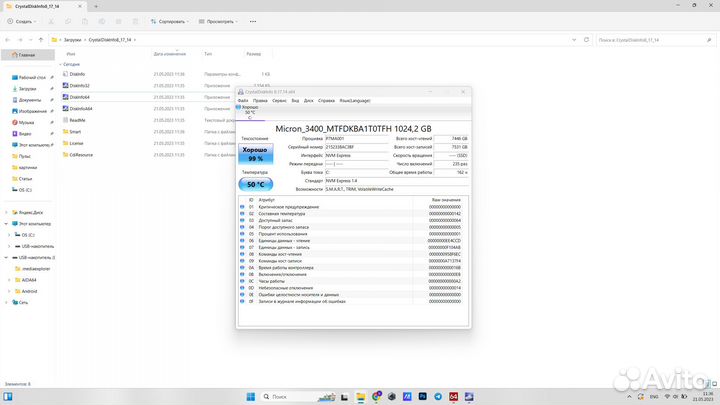Open the ReadMe text file
This screenshot has height=405, width=720.
point(78,120)
